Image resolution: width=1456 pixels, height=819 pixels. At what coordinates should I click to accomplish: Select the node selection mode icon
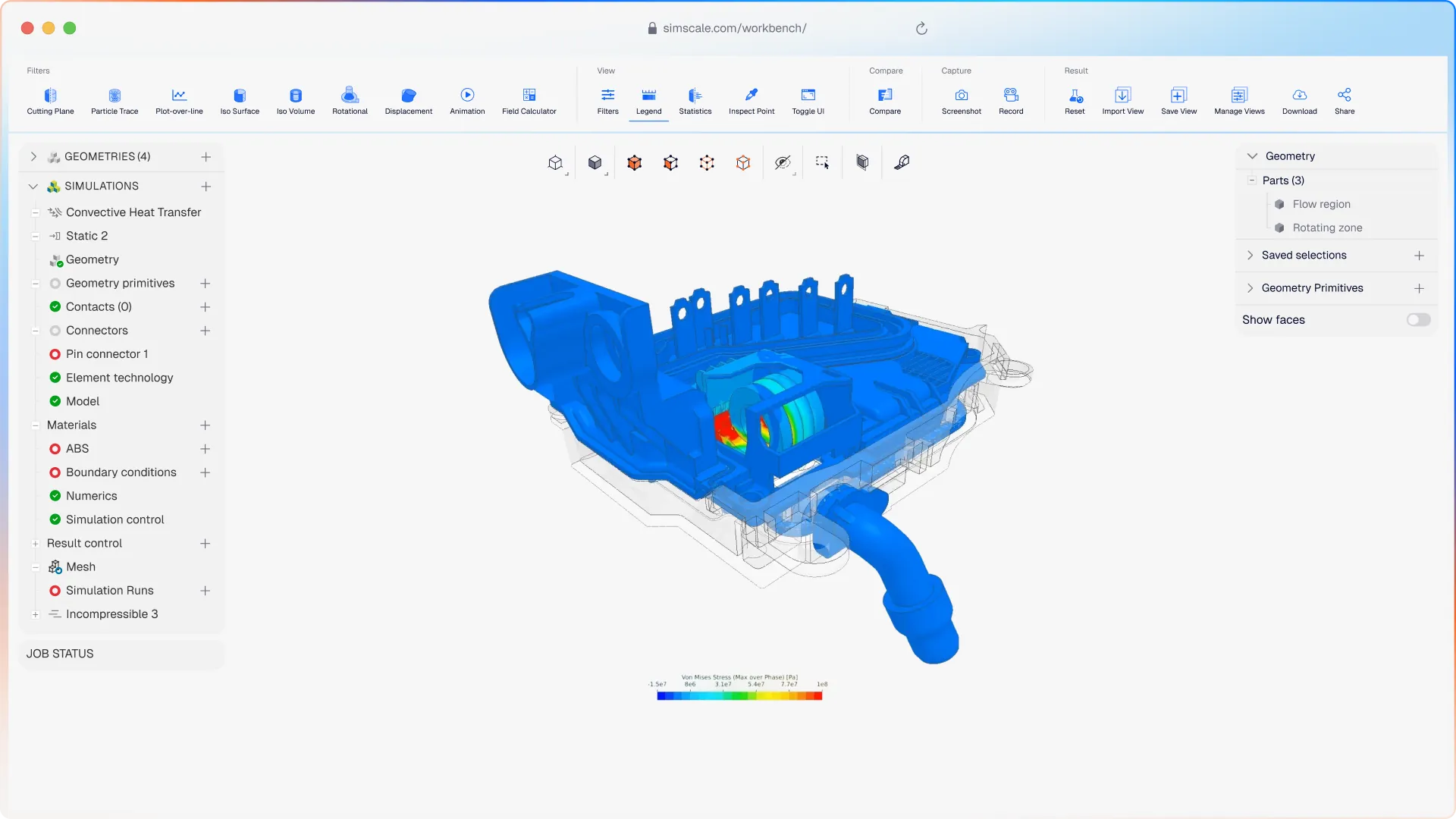(707, 162)
